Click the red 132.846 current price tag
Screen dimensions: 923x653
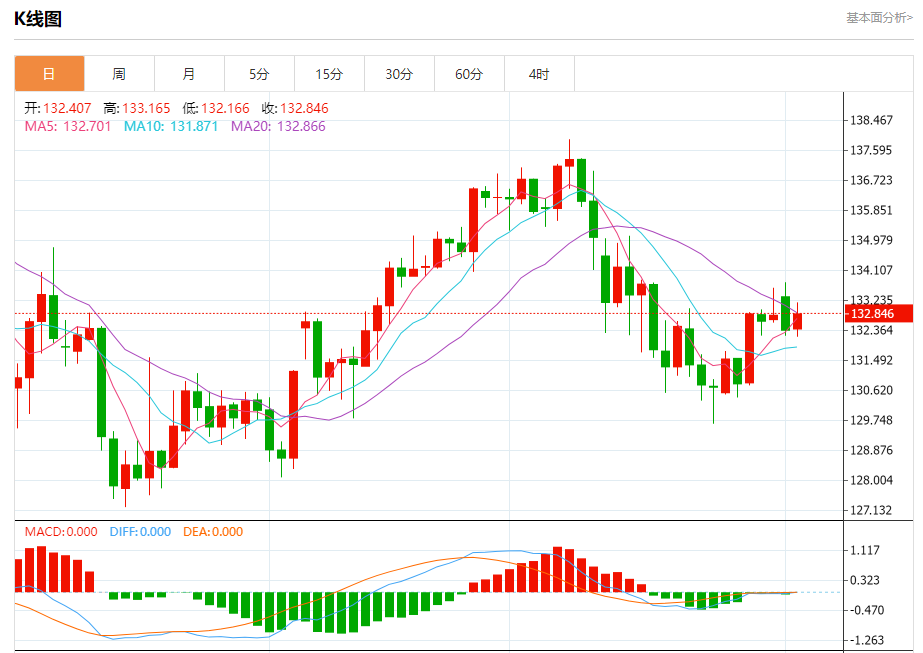point(879,313)
